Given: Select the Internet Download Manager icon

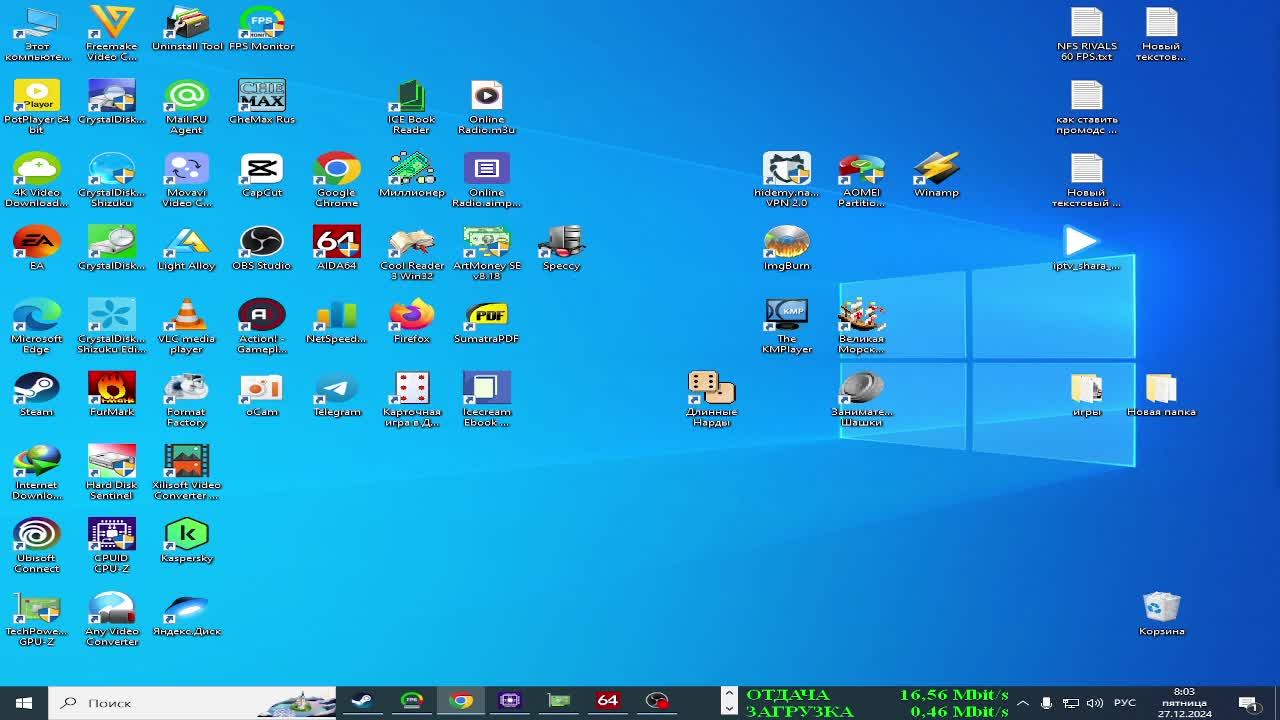Looking at the screenshot, I should point(37,472).
